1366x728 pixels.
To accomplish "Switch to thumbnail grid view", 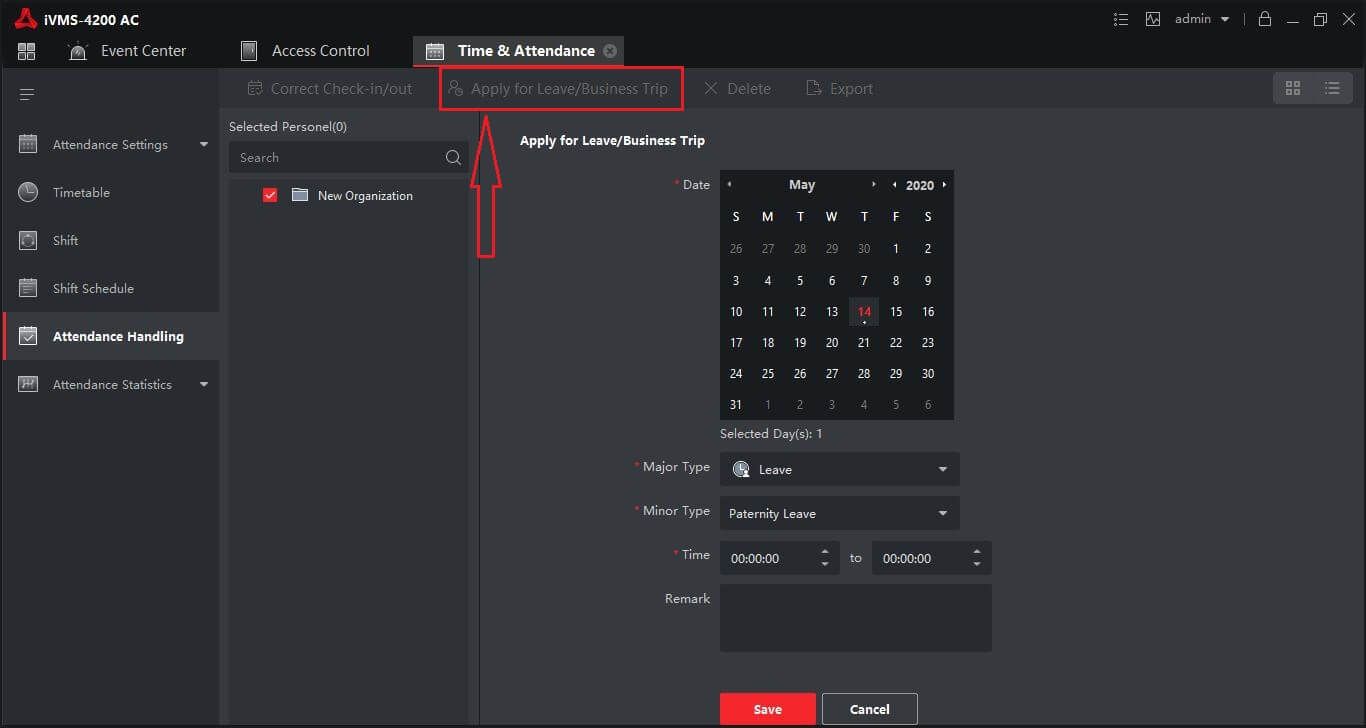I will pyautogui.click(x=1293, y=88).
